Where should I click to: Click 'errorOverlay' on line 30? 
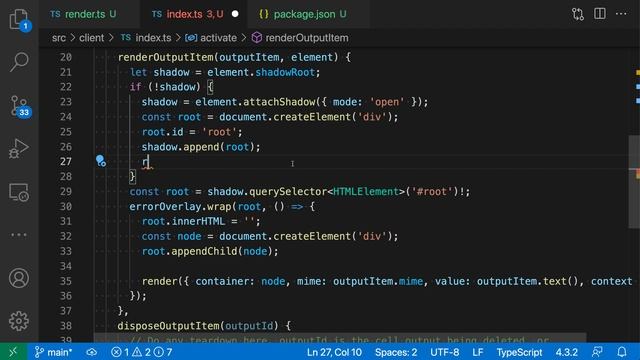tap(165, 207)
